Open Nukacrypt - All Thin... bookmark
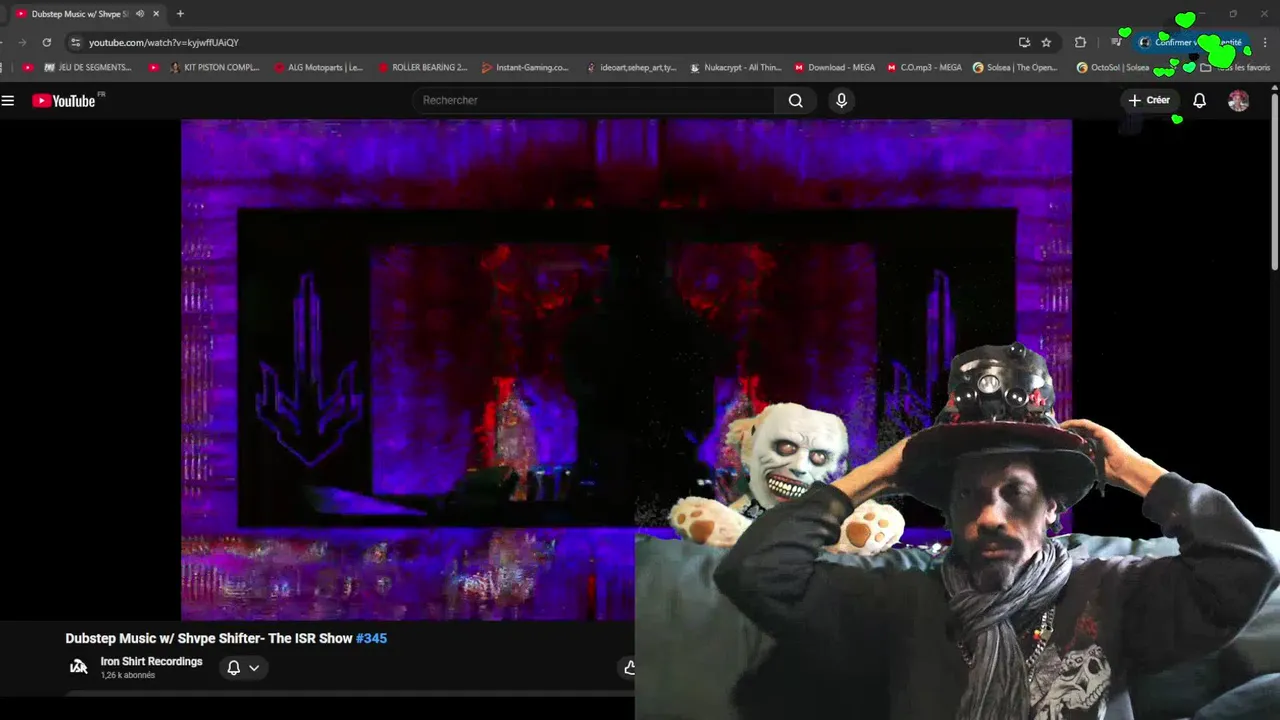1280x720 pixels. pos(735,68)
